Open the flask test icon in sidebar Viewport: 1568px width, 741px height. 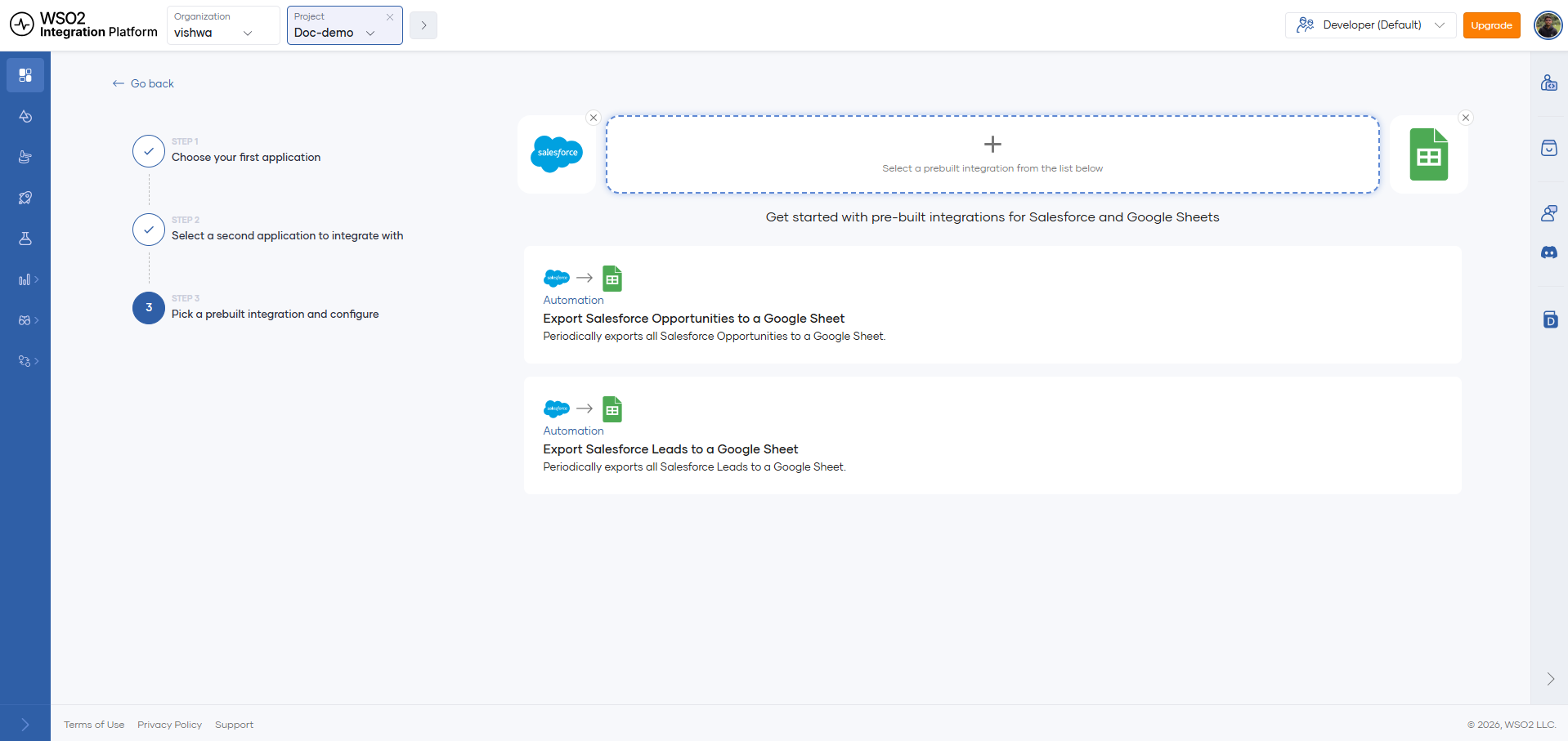(x=25, y=239)
